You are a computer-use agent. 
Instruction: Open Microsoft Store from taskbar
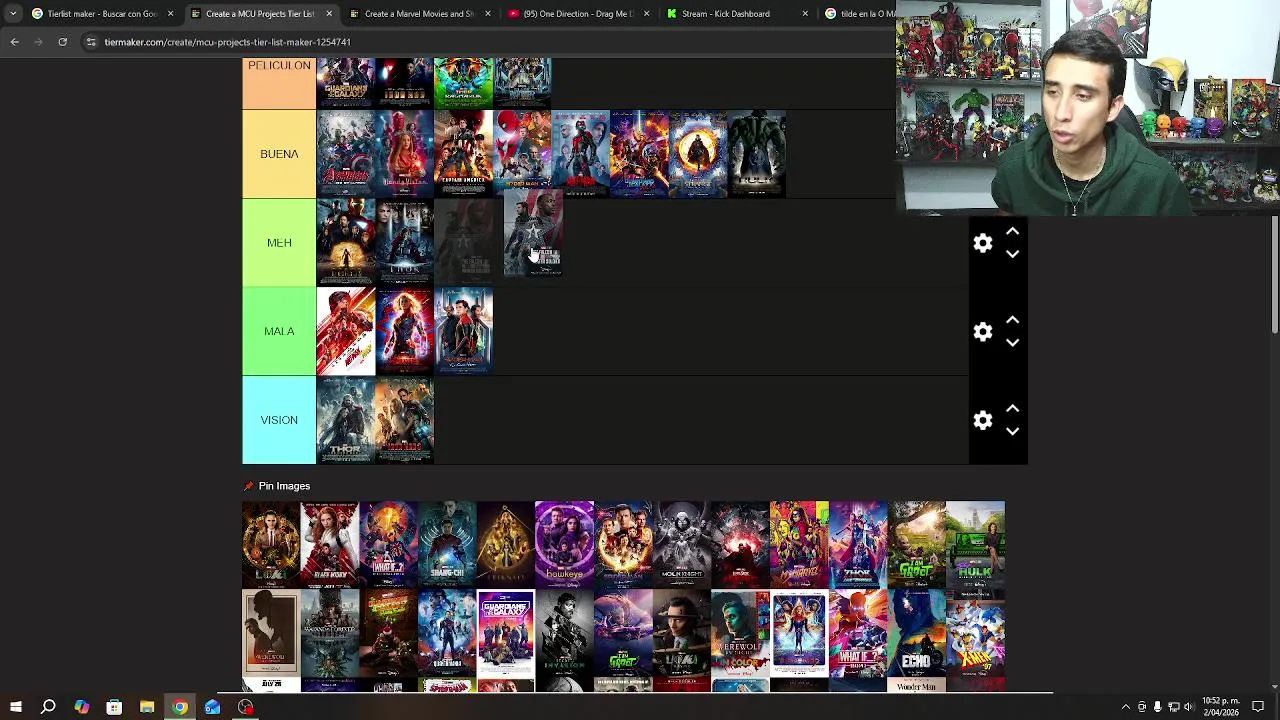(114, 707)
